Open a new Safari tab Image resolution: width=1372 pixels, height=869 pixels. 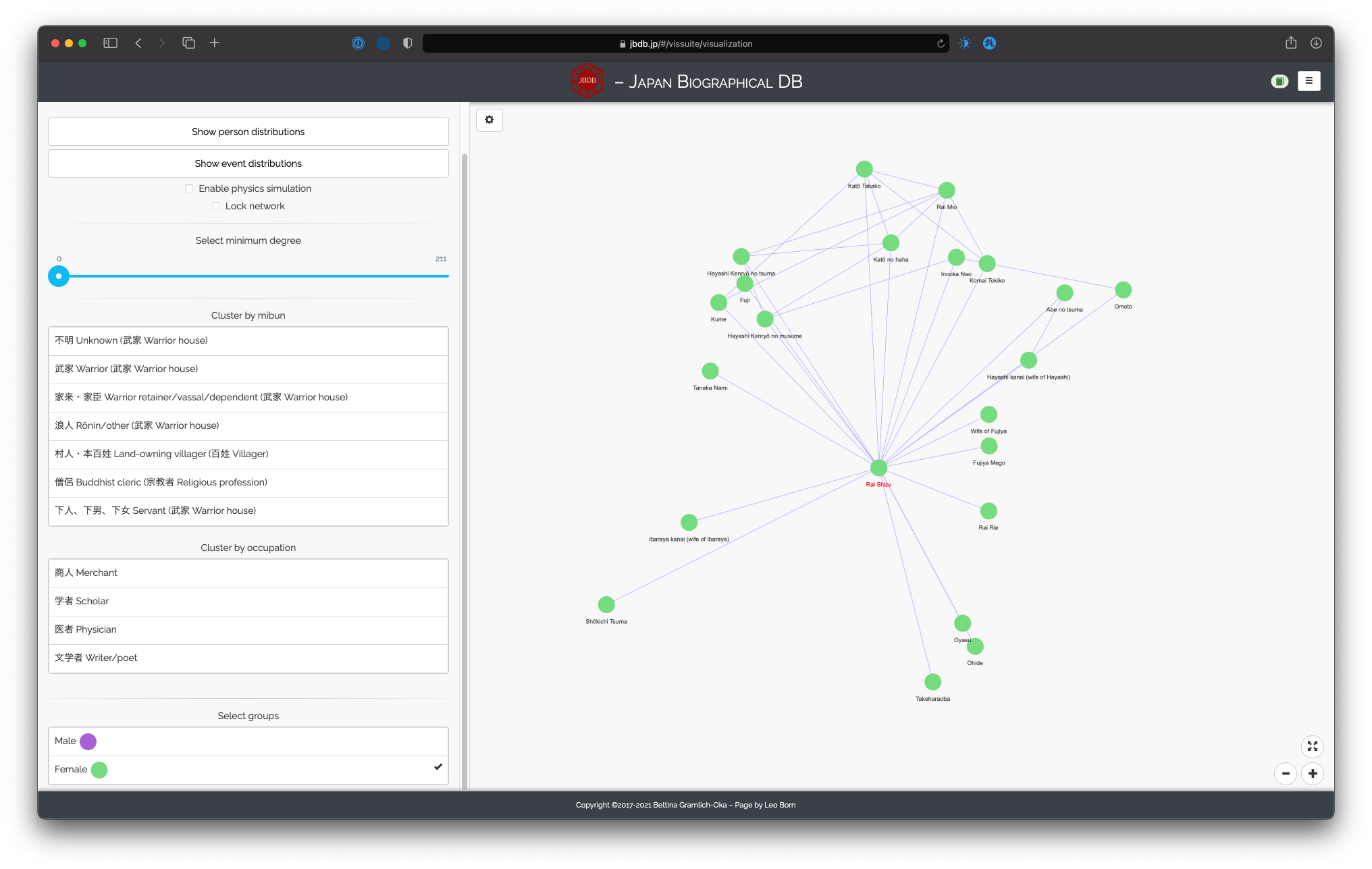pos(215,43)
